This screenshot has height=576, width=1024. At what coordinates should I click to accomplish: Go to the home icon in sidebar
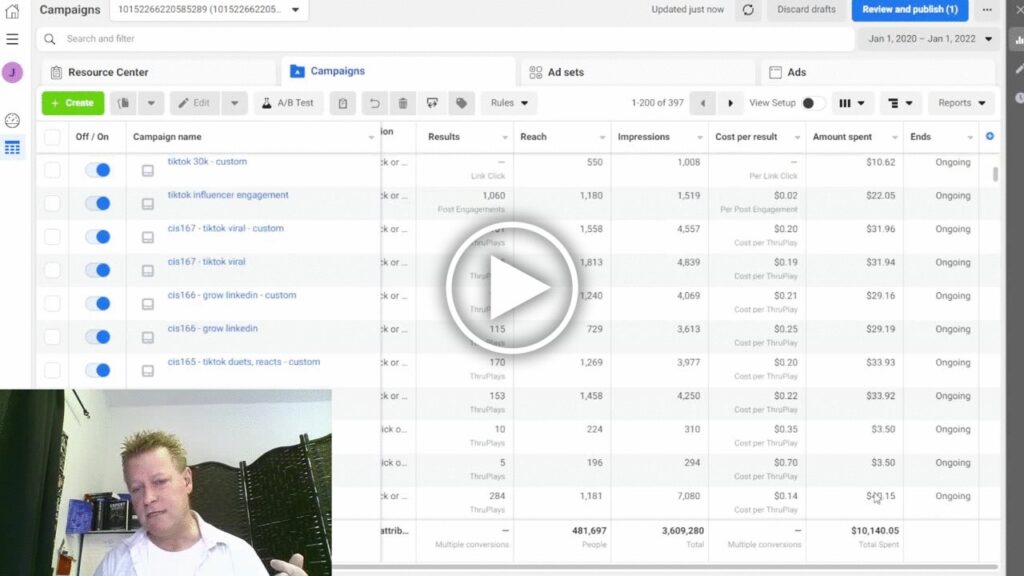coord(12,10)
